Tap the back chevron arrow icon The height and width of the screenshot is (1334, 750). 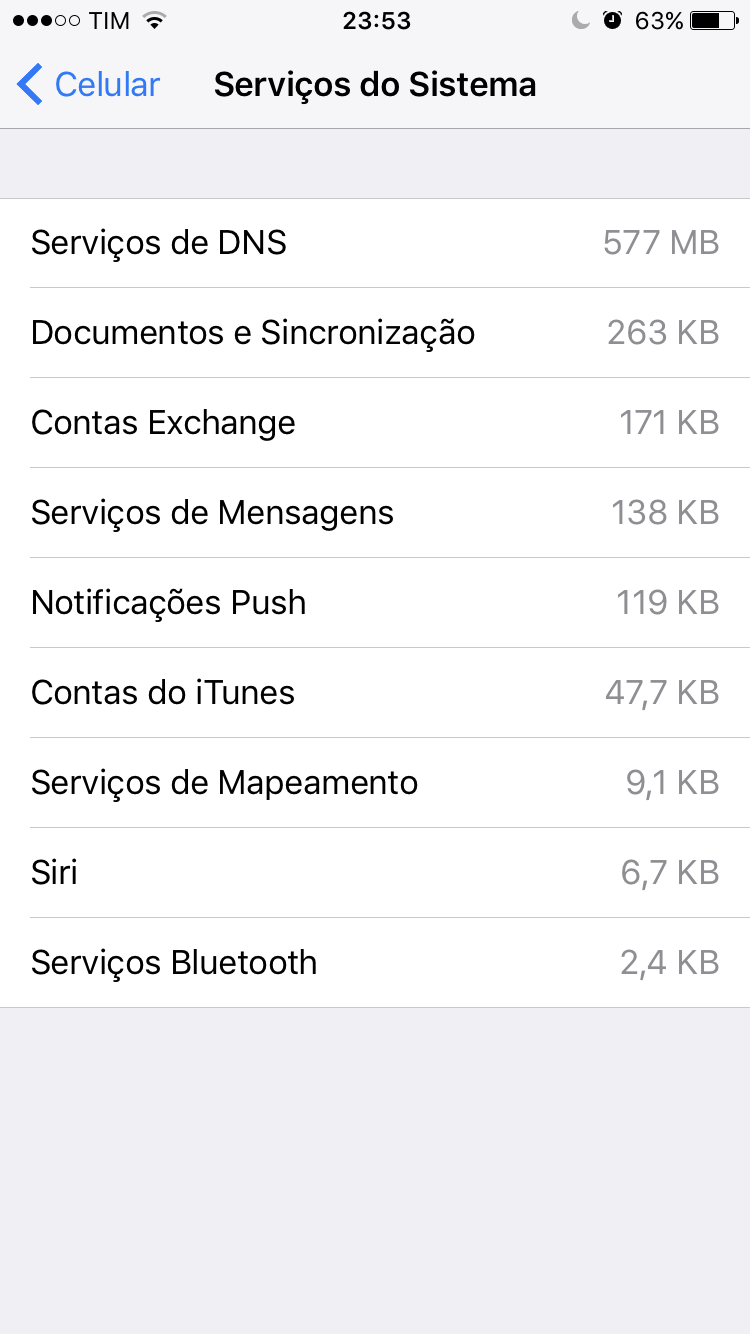point(30,85)
